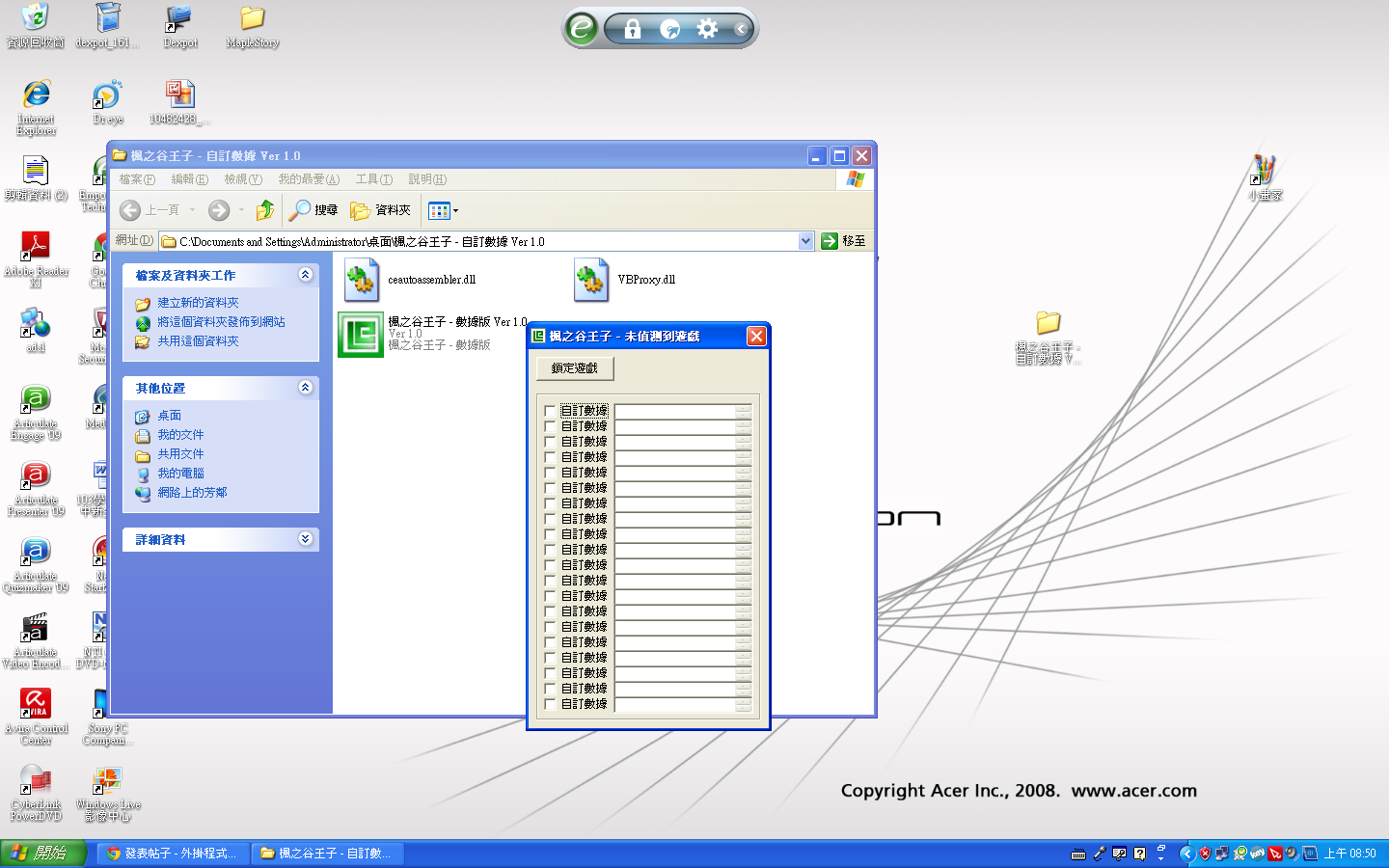Open the 說明(H) menu
The image size is (1389, 868).
[x=426, y=179]
